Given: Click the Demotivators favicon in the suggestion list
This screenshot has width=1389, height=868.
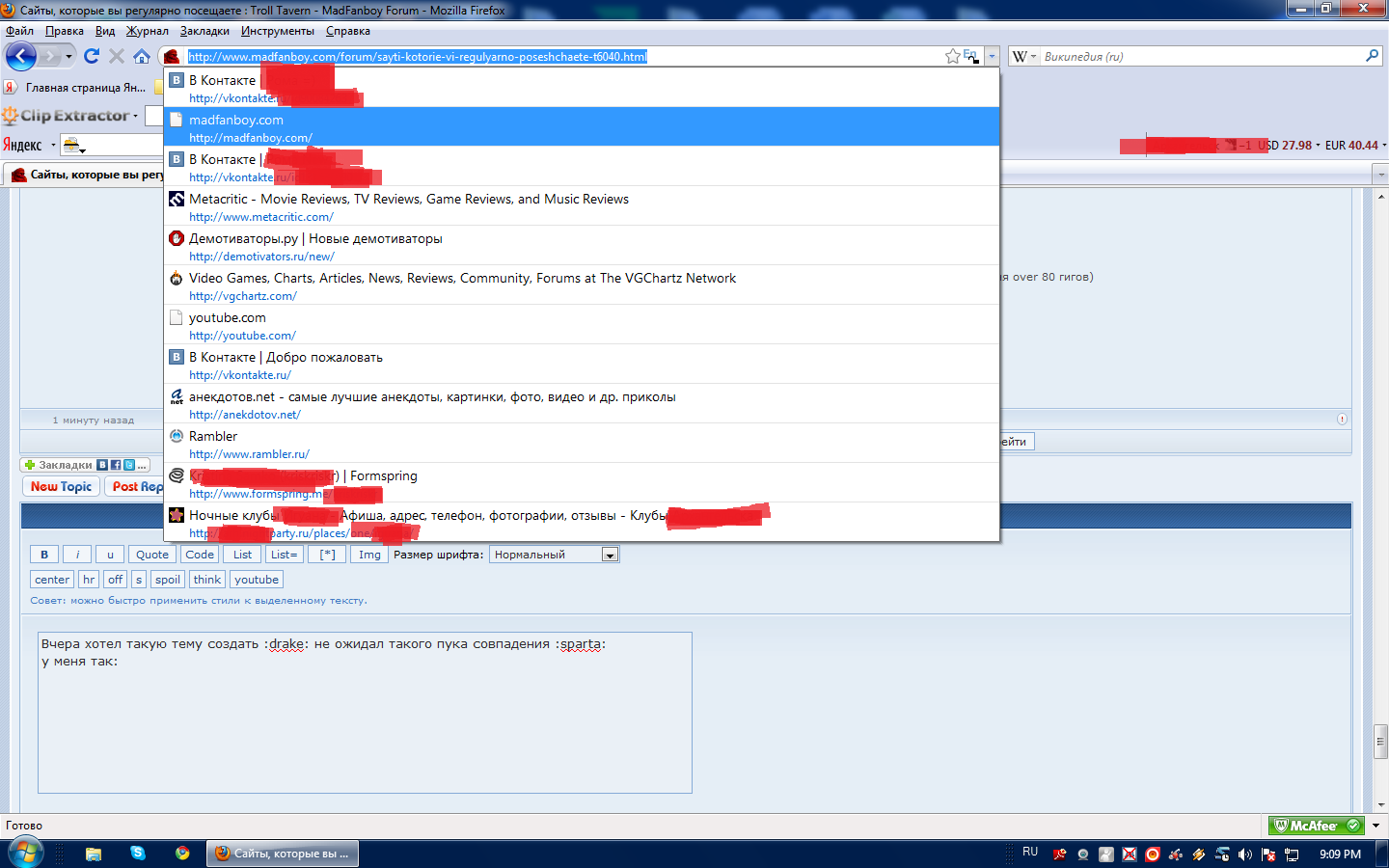Looking at the screenshot, I should [177, 238].
